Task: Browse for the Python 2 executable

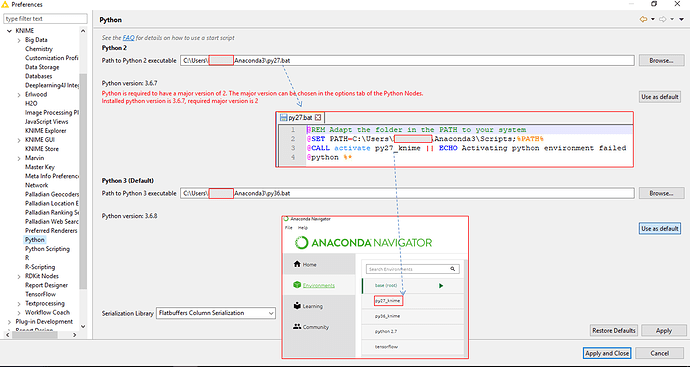Action: [661, 60]
